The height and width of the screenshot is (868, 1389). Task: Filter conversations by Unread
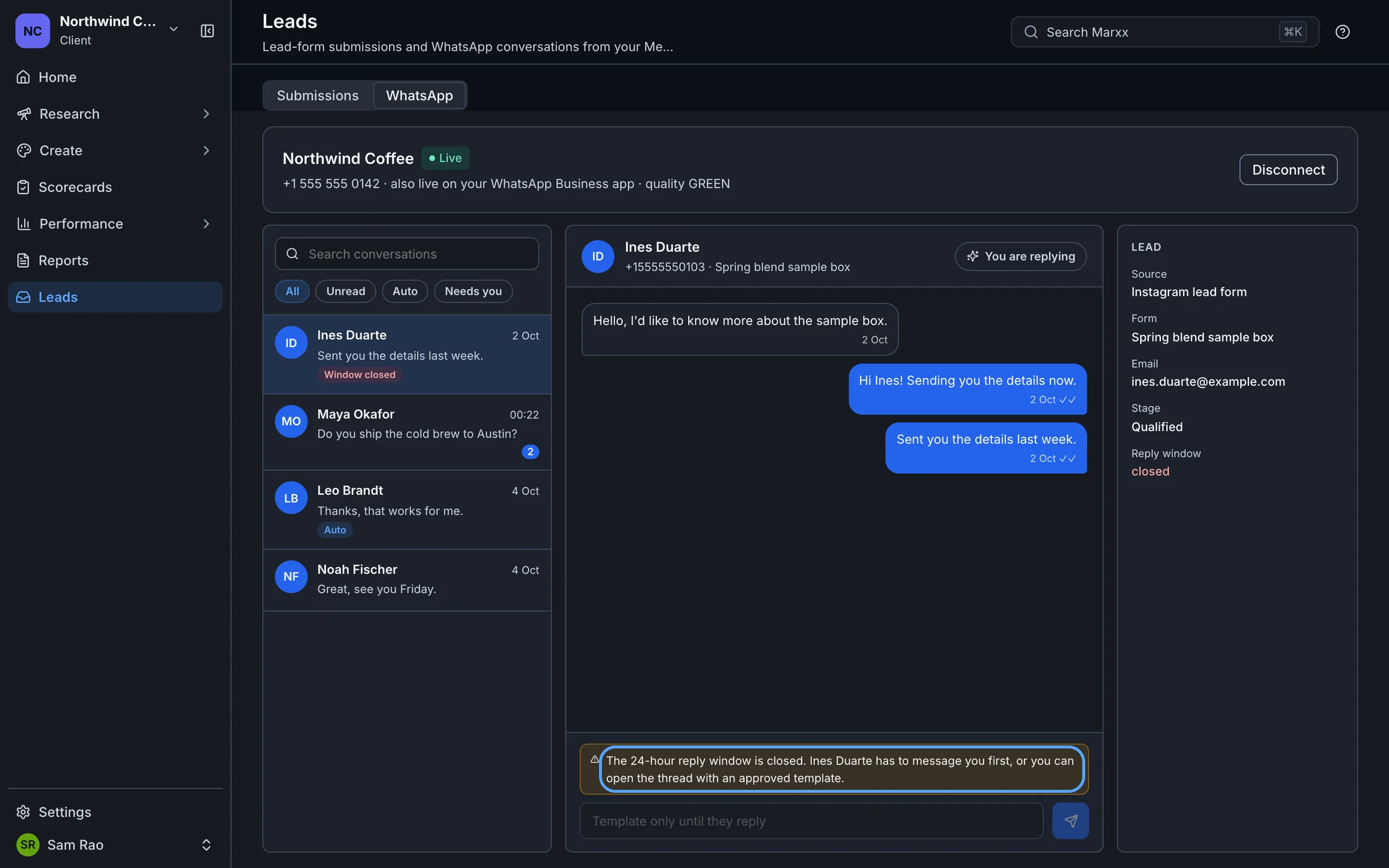(346, 291)
